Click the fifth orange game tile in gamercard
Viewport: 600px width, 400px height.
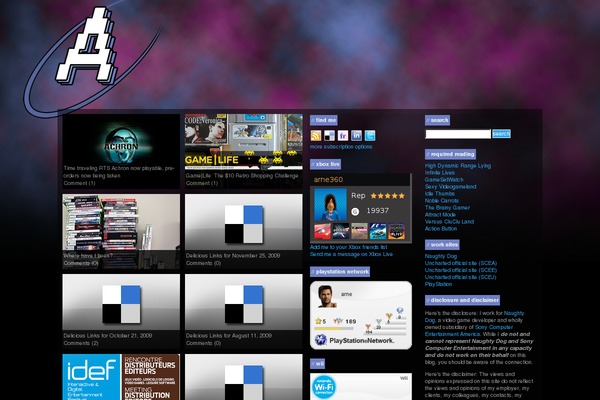(x=396, y=231)
